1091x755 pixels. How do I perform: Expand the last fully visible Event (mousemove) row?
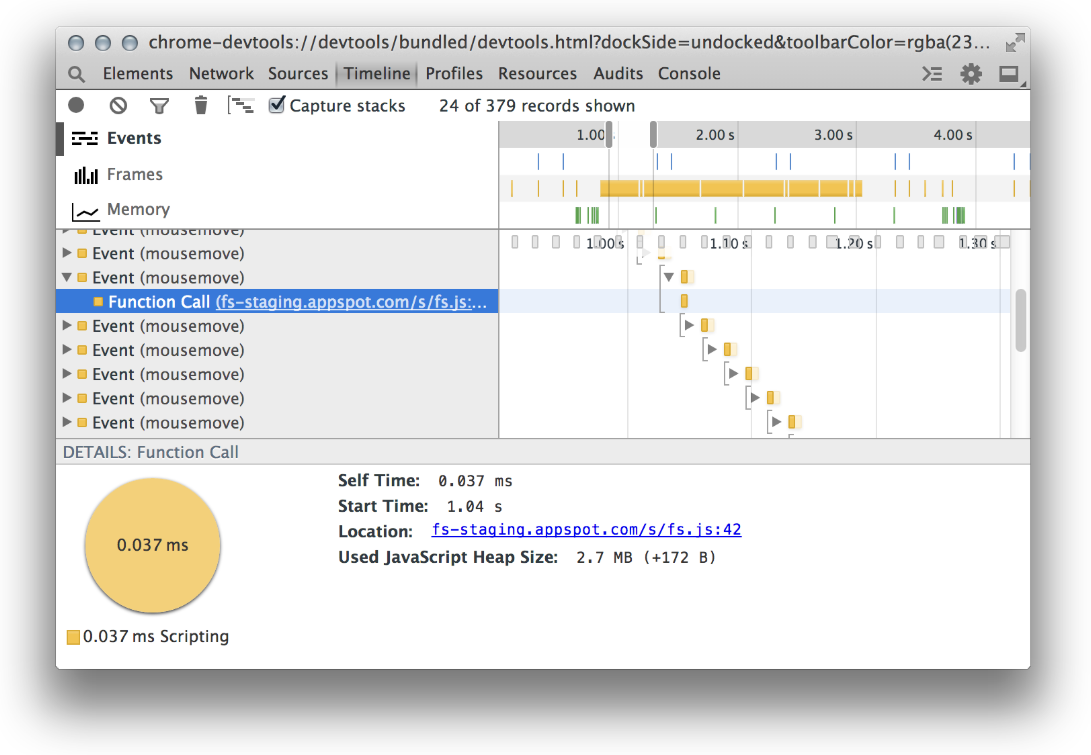(67, 422)
